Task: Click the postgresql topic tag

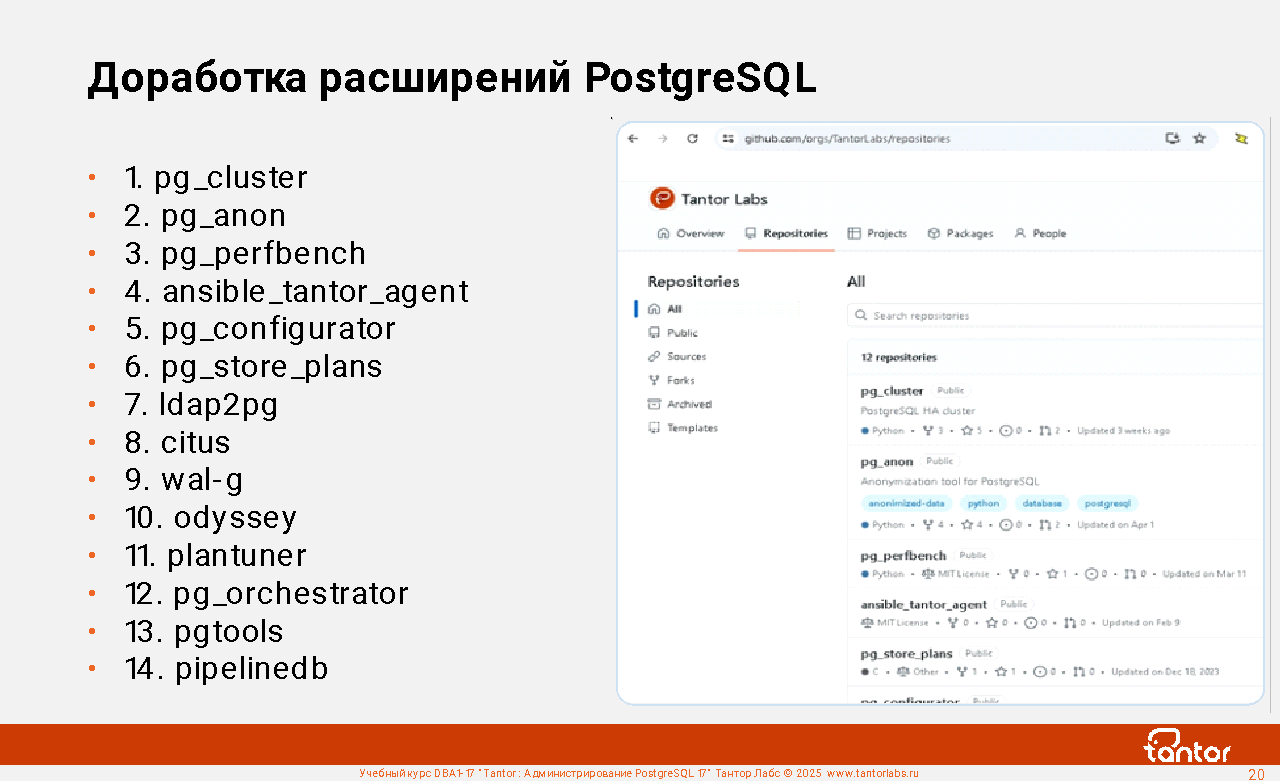Action: [x=1107, y=504]
